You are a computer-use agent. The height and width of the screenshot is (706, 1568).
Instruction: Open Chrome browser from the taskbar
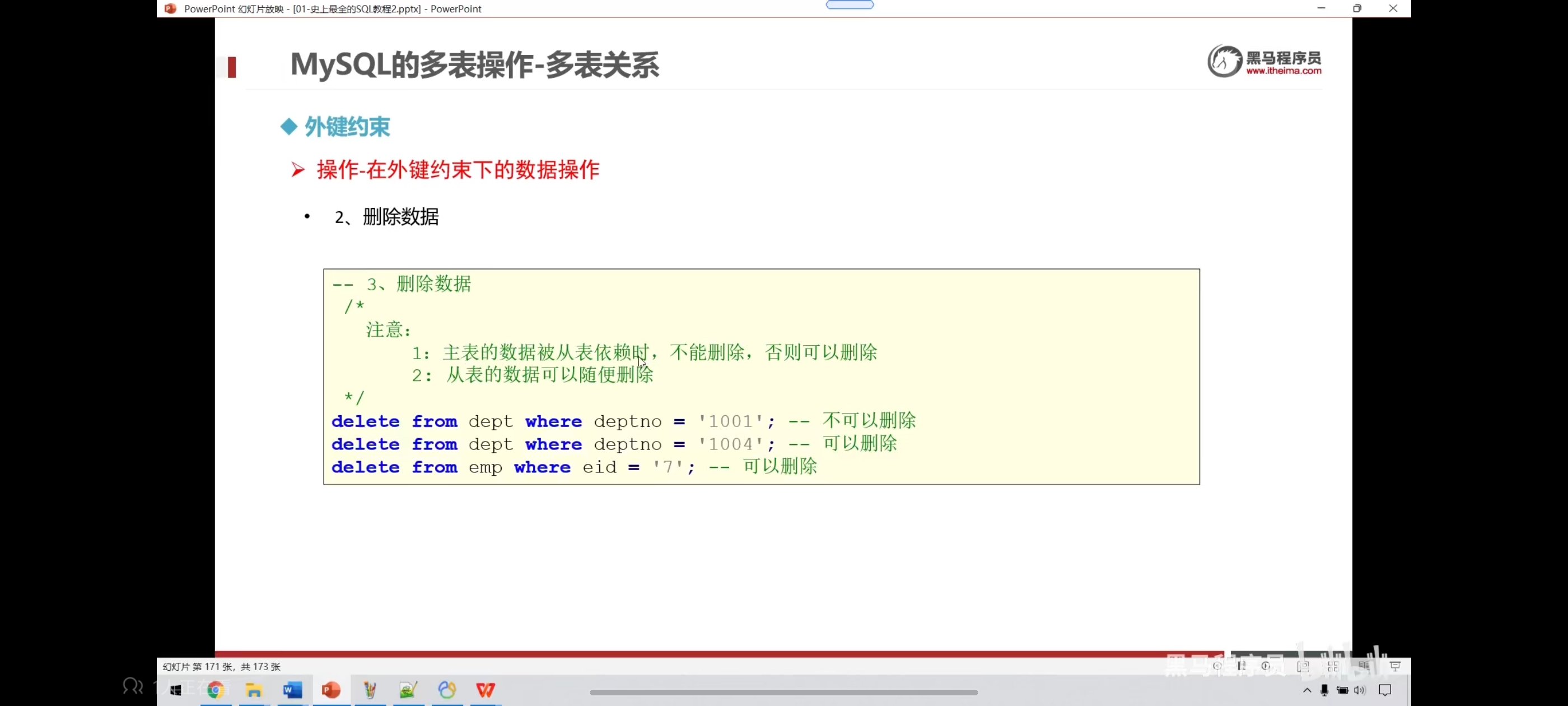pos(216,690)
